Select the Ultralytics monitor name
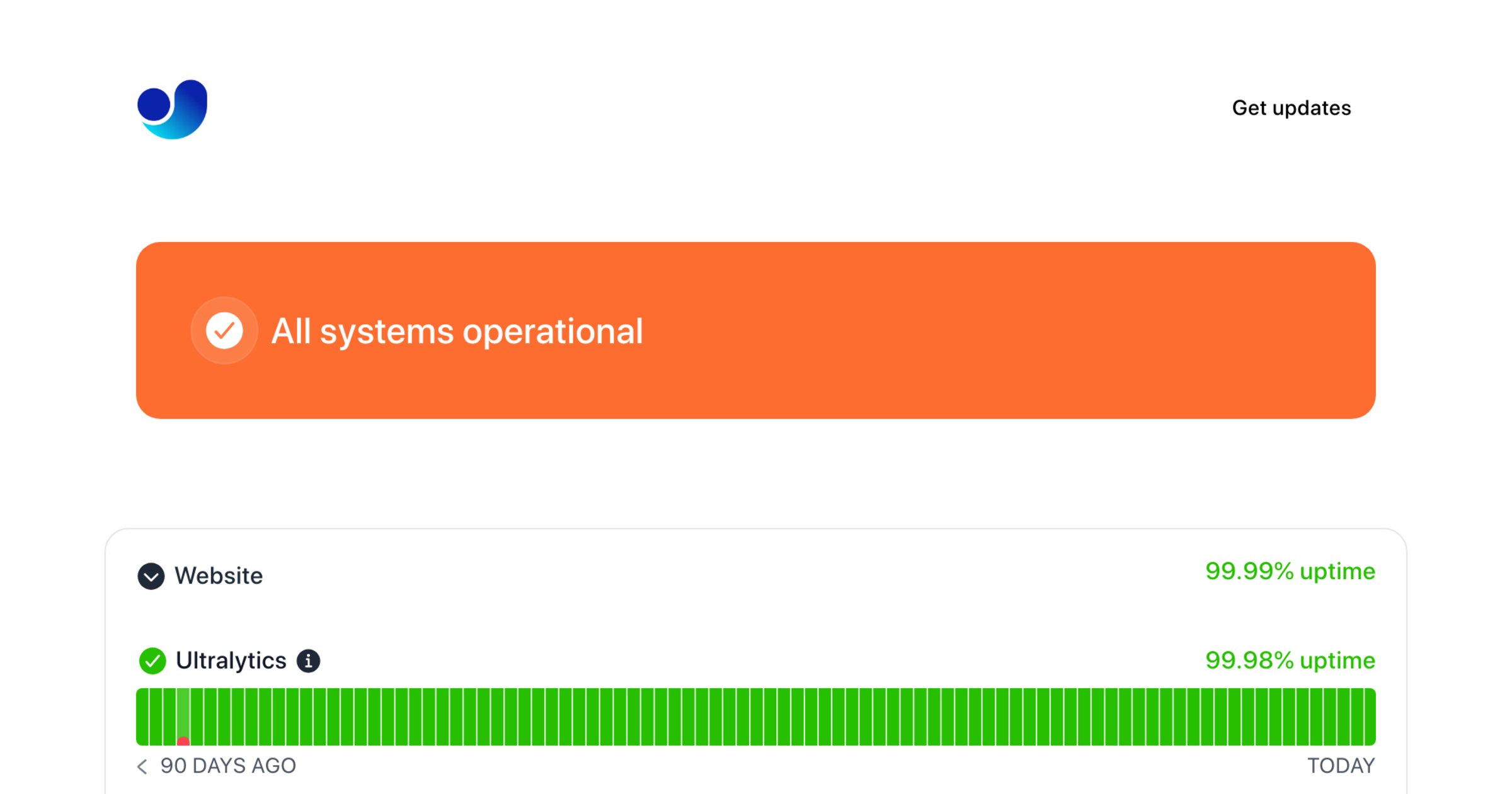1512x794 pixels. point(231,660)
